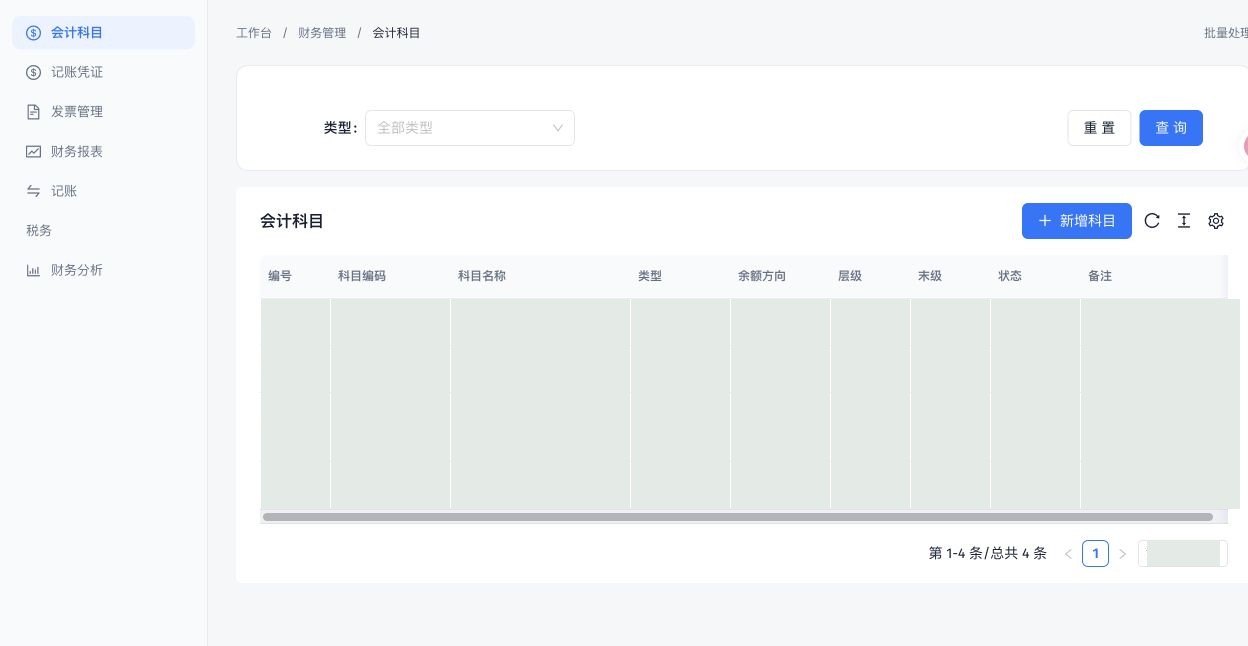The image size is (1248, 646).
Task: Open the 记账凭证 menu item
Action: pos(104,72)
